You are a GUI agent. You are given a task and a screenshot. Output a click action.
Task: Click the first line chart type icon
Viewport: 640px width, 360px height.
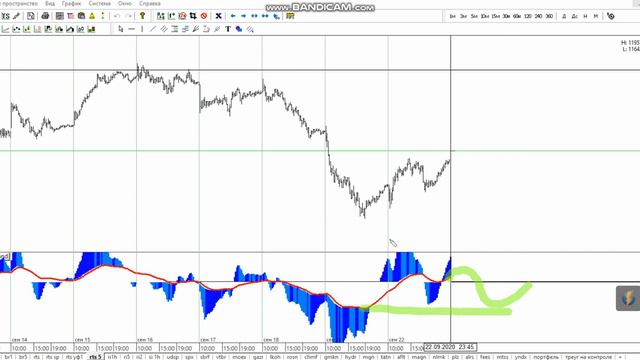(x=5, y=29)
